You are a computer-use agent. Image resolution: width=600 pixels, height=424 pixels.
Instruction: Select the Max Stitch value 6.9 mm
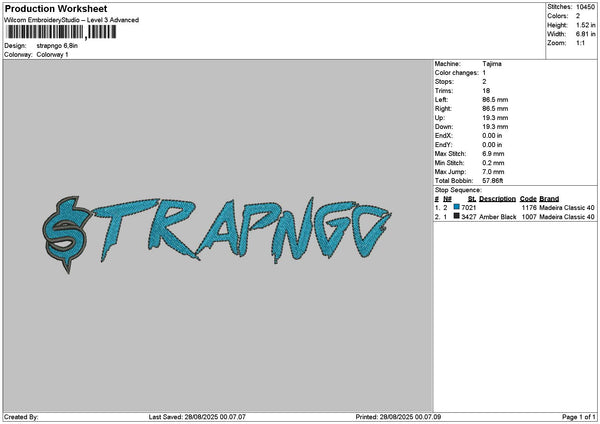tap(493, 154)
